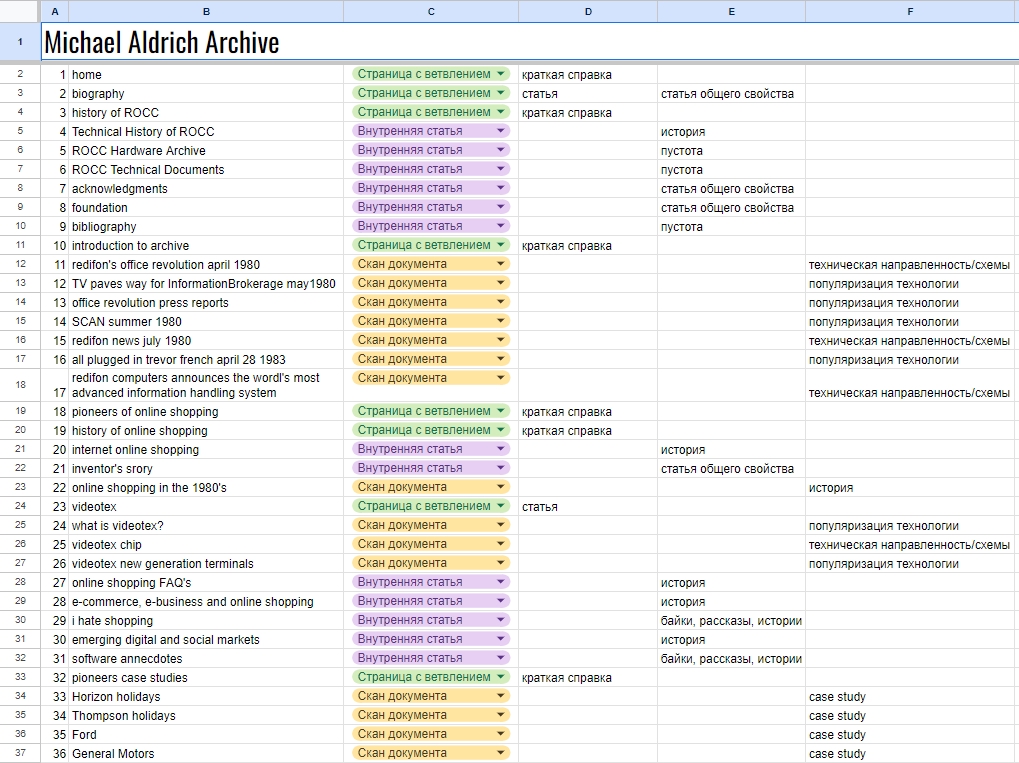Click the Michael Aldrich Archive title cell

[530, 42]
